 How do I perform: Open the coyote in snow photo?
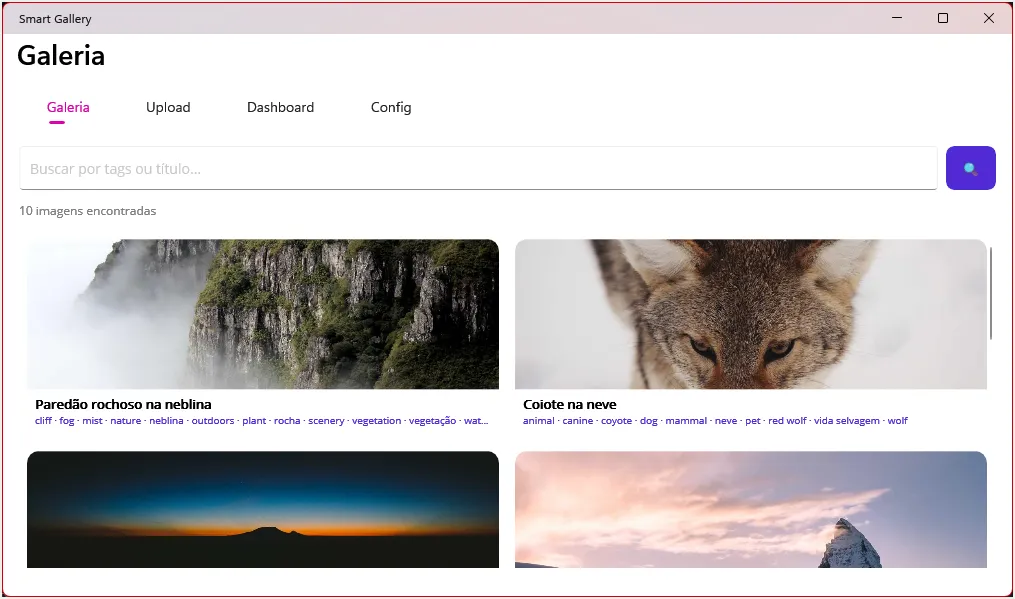(751, 314)
